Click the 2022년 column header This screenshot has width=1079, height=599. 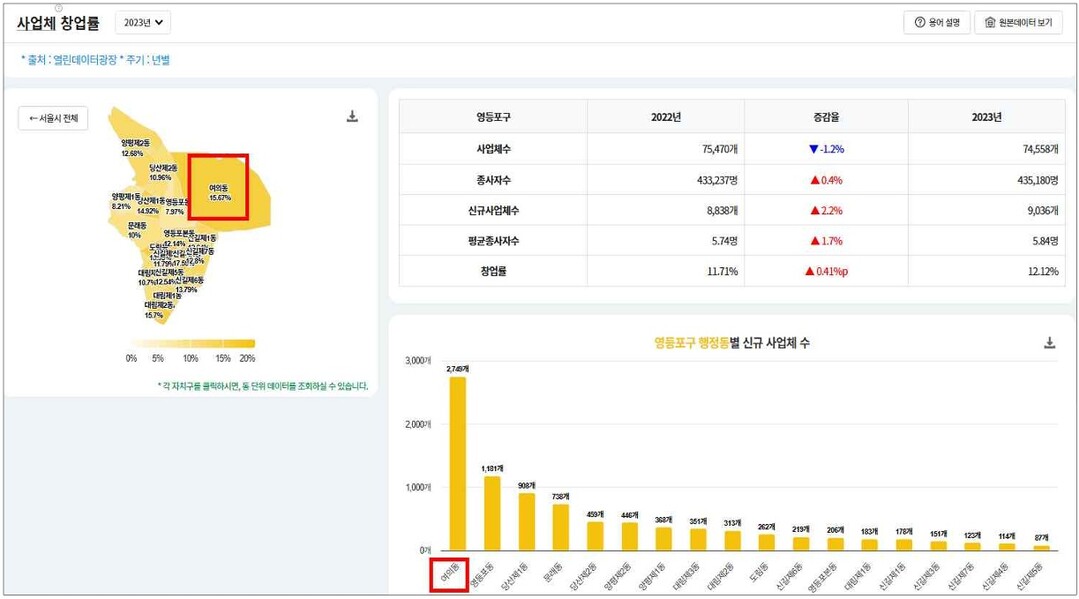pos(665,117)
